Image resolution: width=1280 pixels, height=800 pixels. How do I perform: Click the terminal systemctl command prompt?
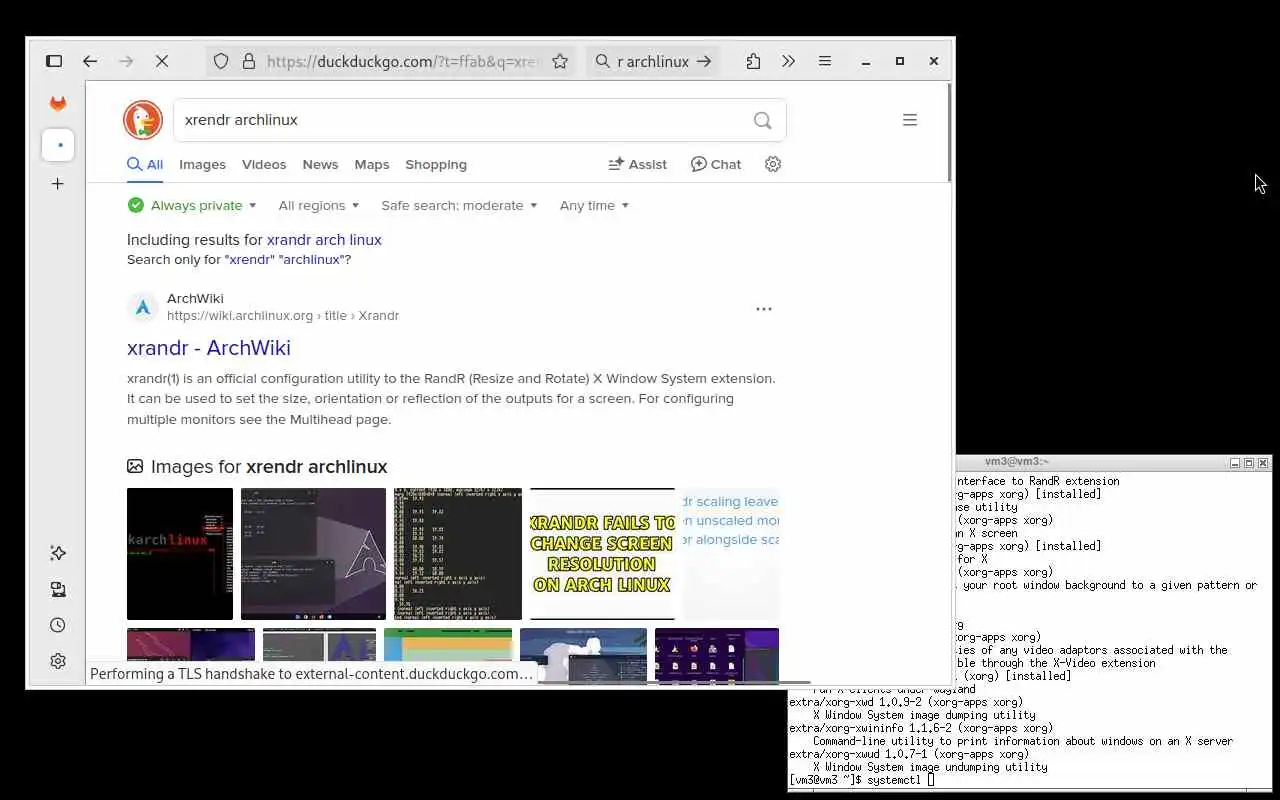862,780
